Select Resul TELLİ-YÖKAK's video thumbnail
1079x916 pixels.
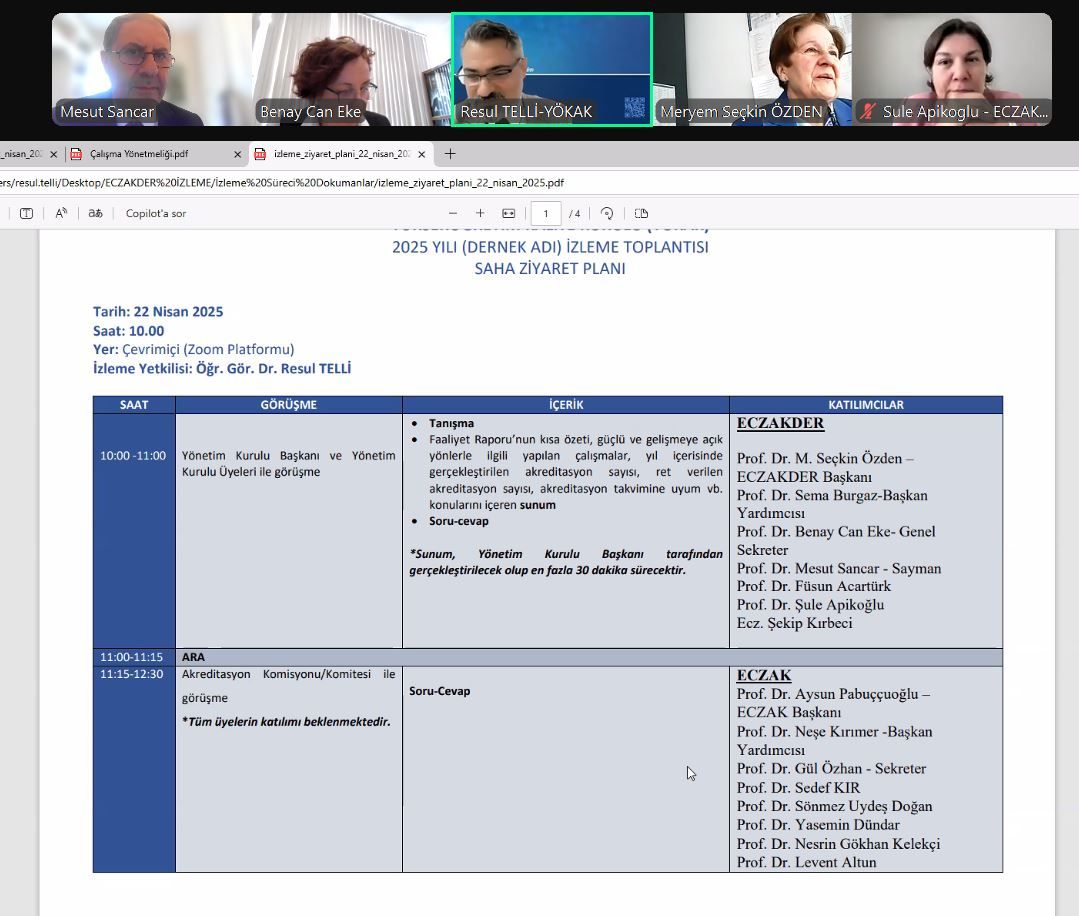pos(552,68)
